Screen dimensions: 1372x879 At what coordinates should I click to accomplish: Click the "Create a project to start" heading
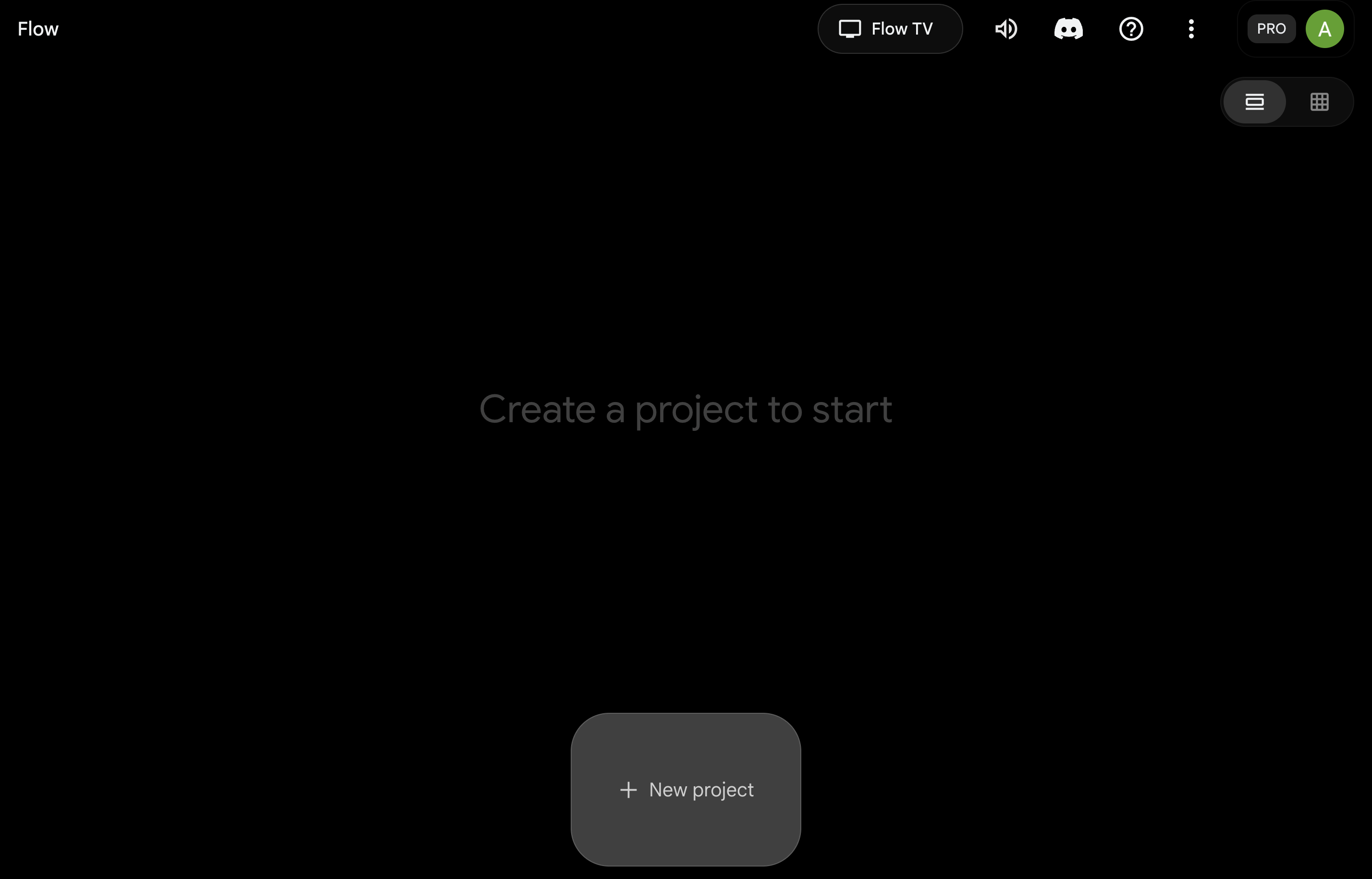point(686,409)
